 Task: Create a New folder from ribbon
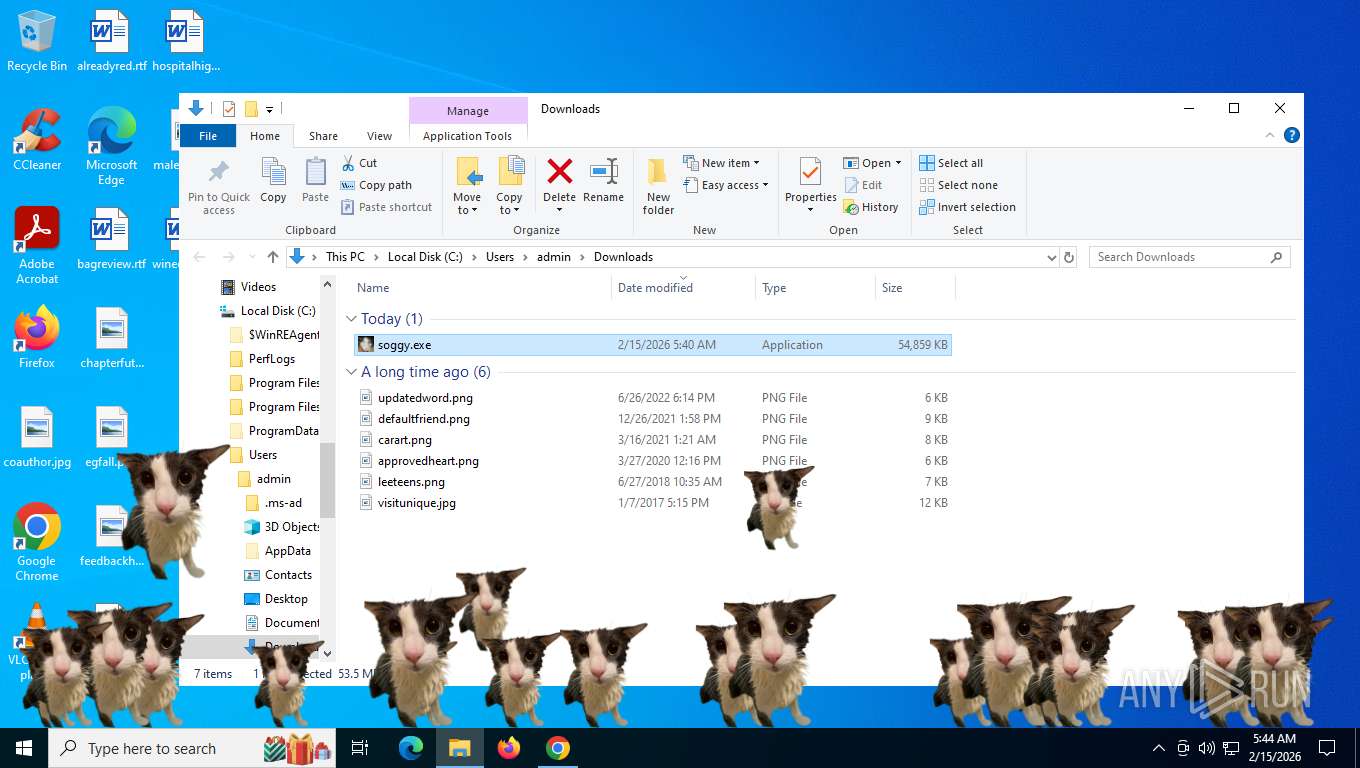(x=658, y=186)
